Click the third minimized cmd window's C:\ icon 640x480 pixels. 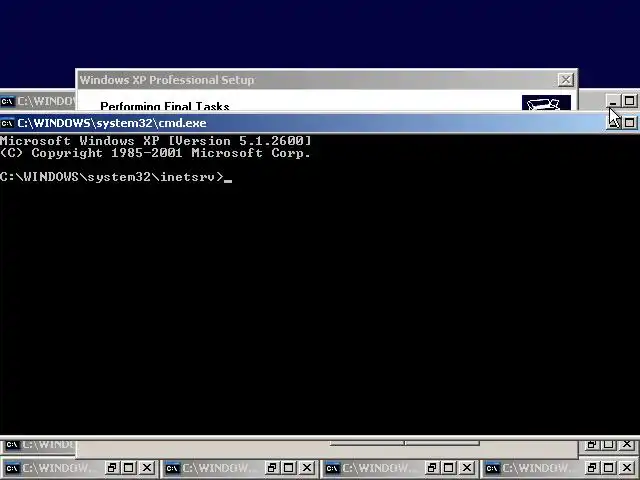tap(332, 468)
